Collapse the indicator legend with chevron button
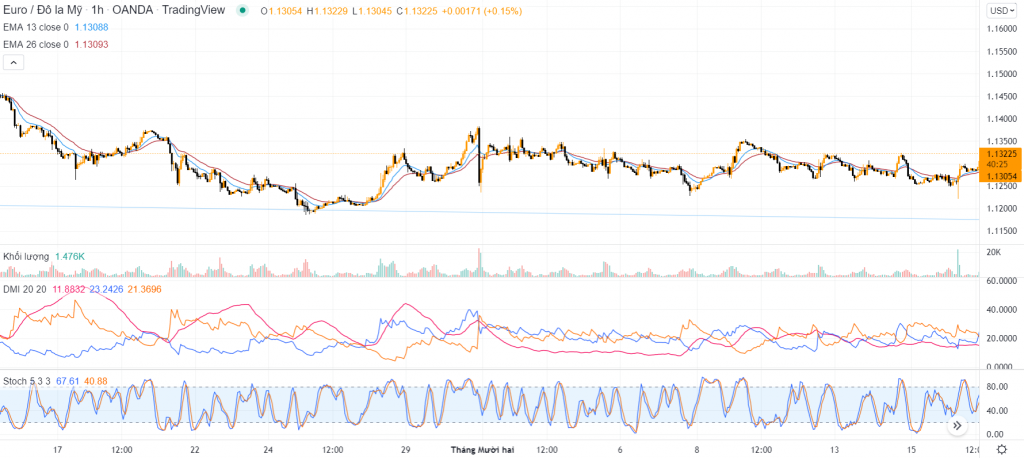 pos(13,62)
